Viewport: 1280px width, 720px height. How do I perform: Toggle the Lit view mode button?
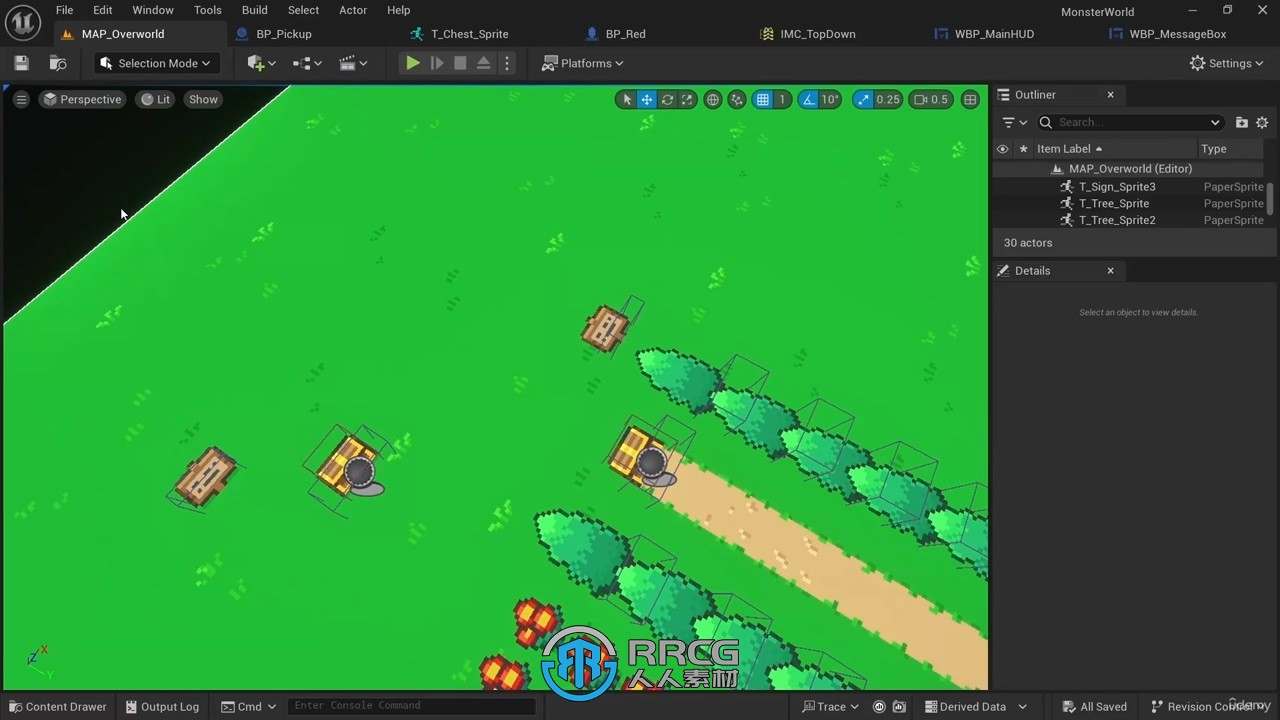pyautogui.click(x=155, y=99)
